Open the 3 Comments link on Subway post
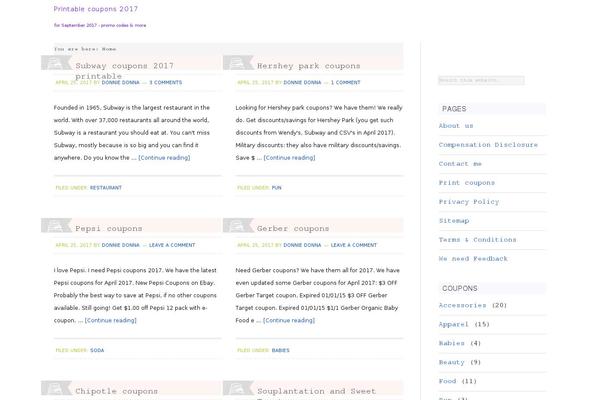This screenshot has width=600, height=400. coord(165,82)
